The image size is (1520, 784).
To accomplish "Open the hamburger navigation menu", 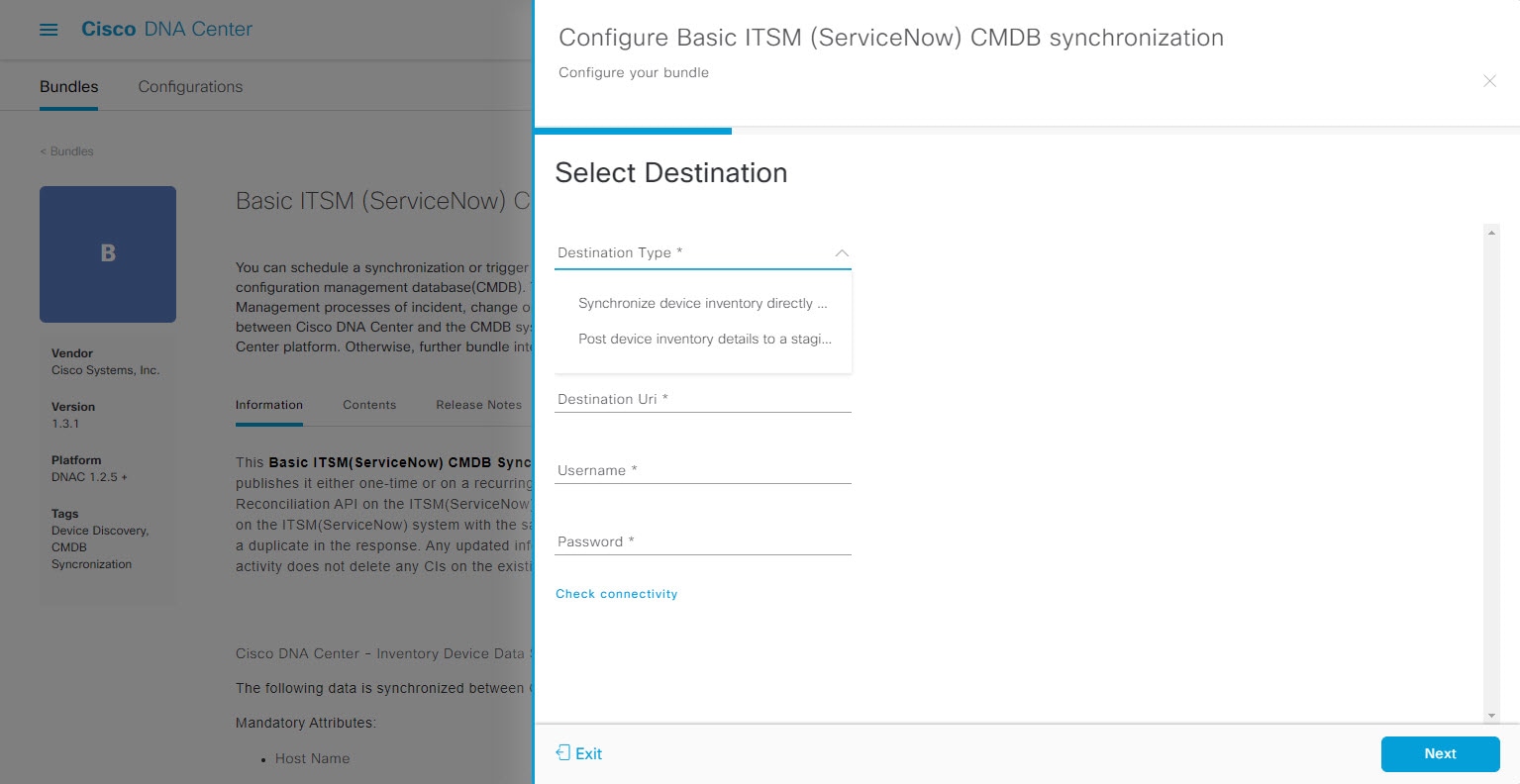I will coord(49,30).
